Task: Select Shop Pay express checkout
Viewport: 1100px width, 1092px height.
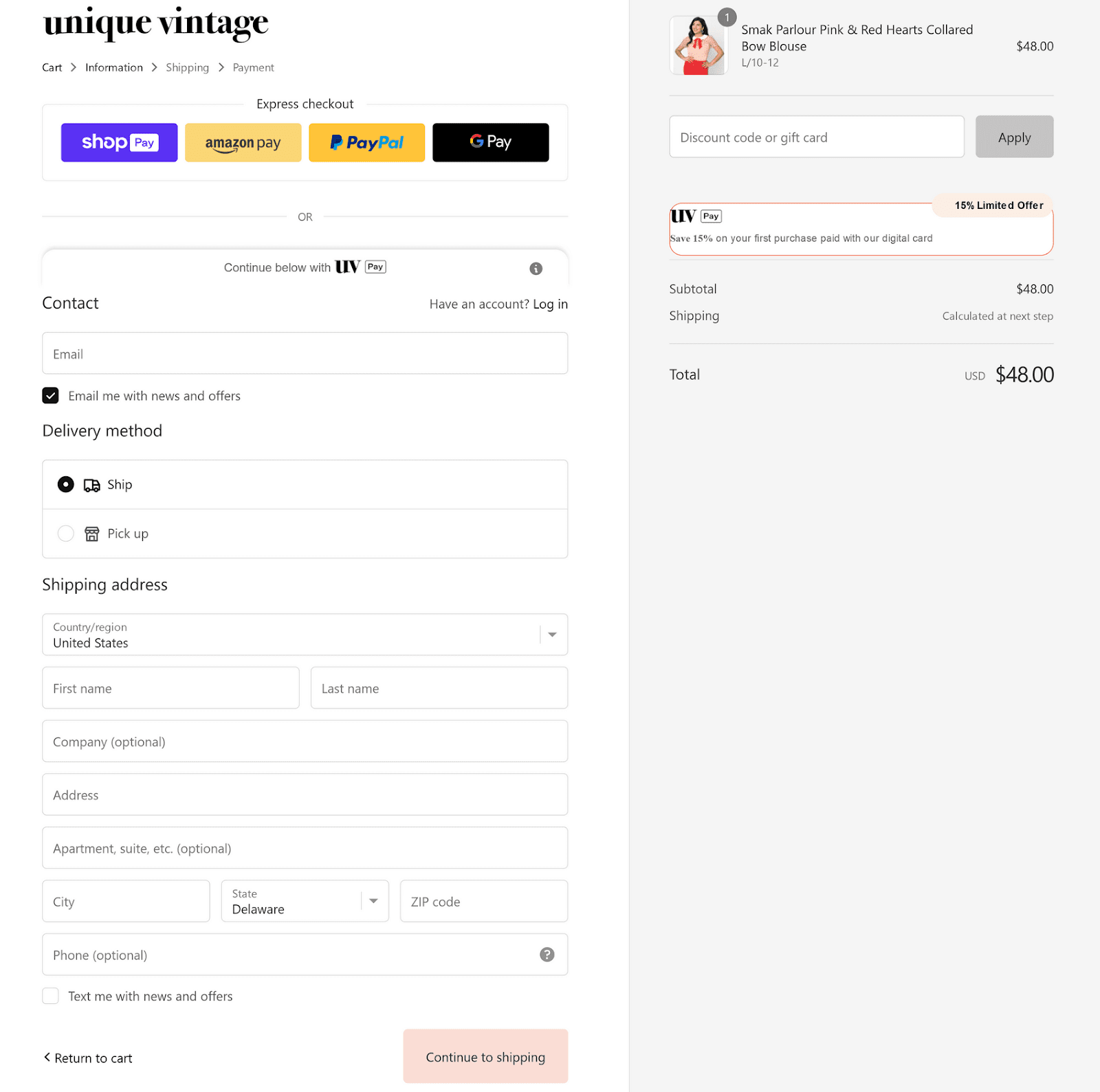Action: [118, 142]
